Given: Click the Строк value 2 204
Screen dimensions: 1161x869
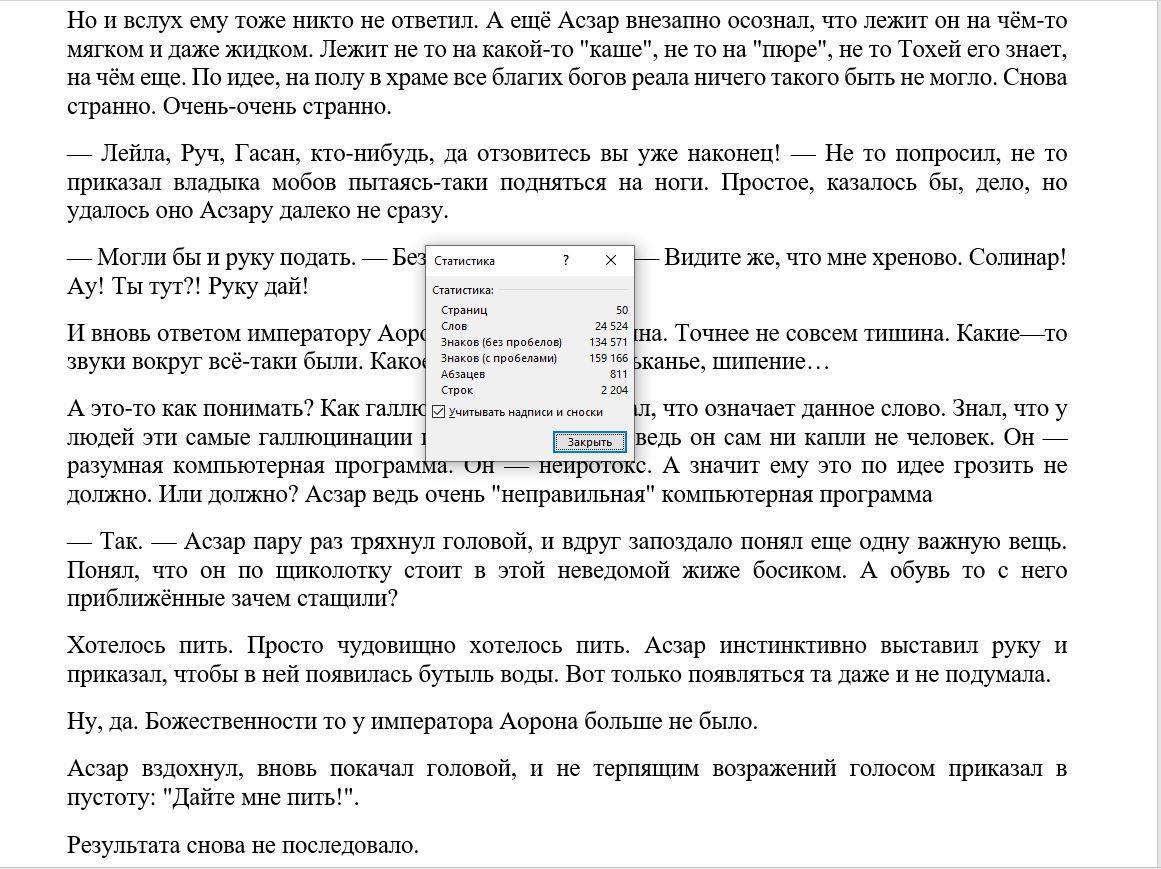Looking at the screenshot, I should tap(614, 390).
